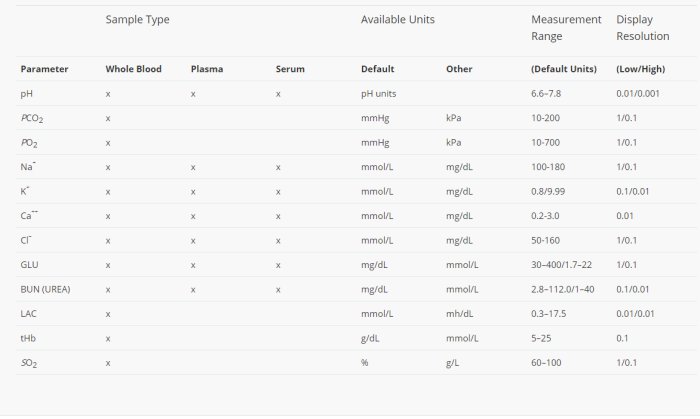Click the Serum column heading

(290, 69)
